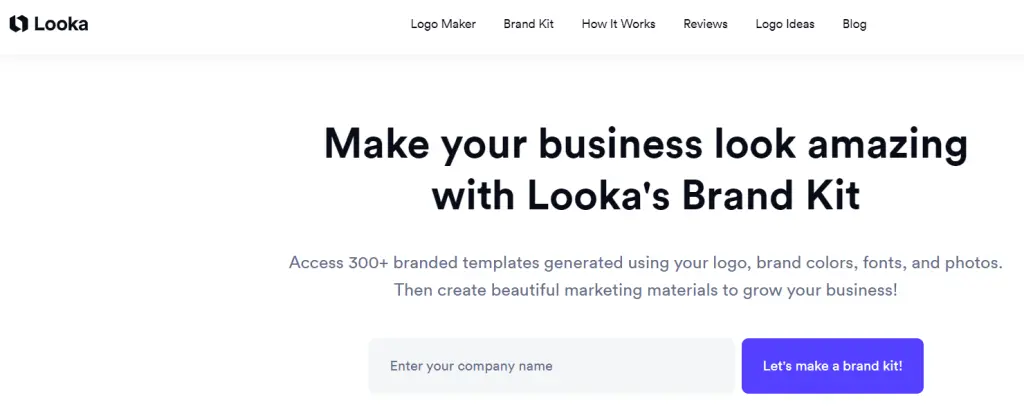Go to the Brand Kit nav item
This screenshot has height=420, width=1024.
(528, 24)
